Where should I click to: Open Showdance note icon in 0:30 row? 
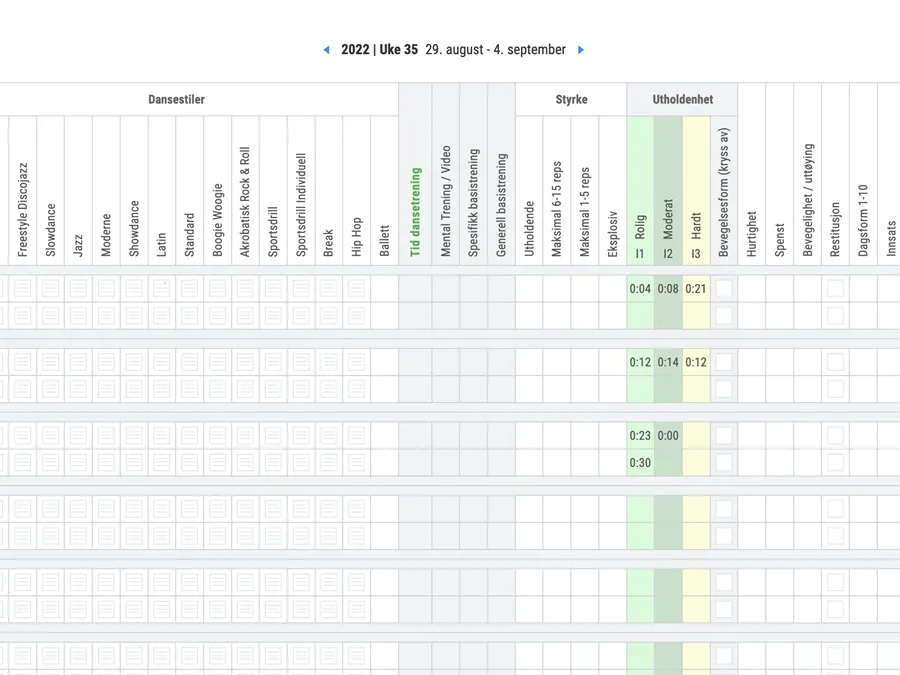coord(134,462)
